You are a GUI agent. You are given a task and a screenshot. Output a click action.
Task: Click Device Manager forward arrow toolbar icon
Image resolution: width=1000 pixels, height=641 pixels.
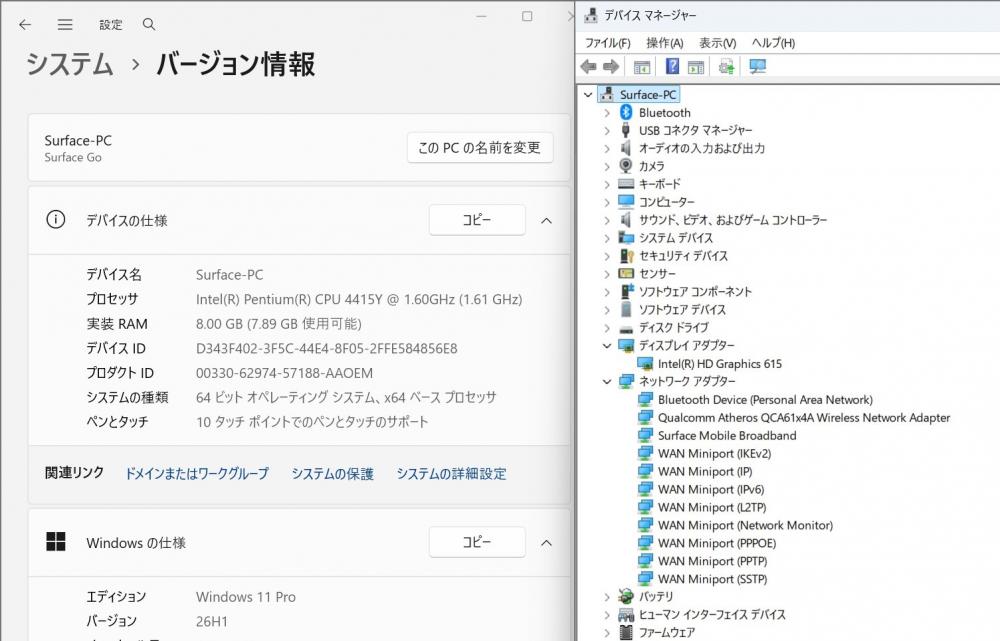(611, 66)
